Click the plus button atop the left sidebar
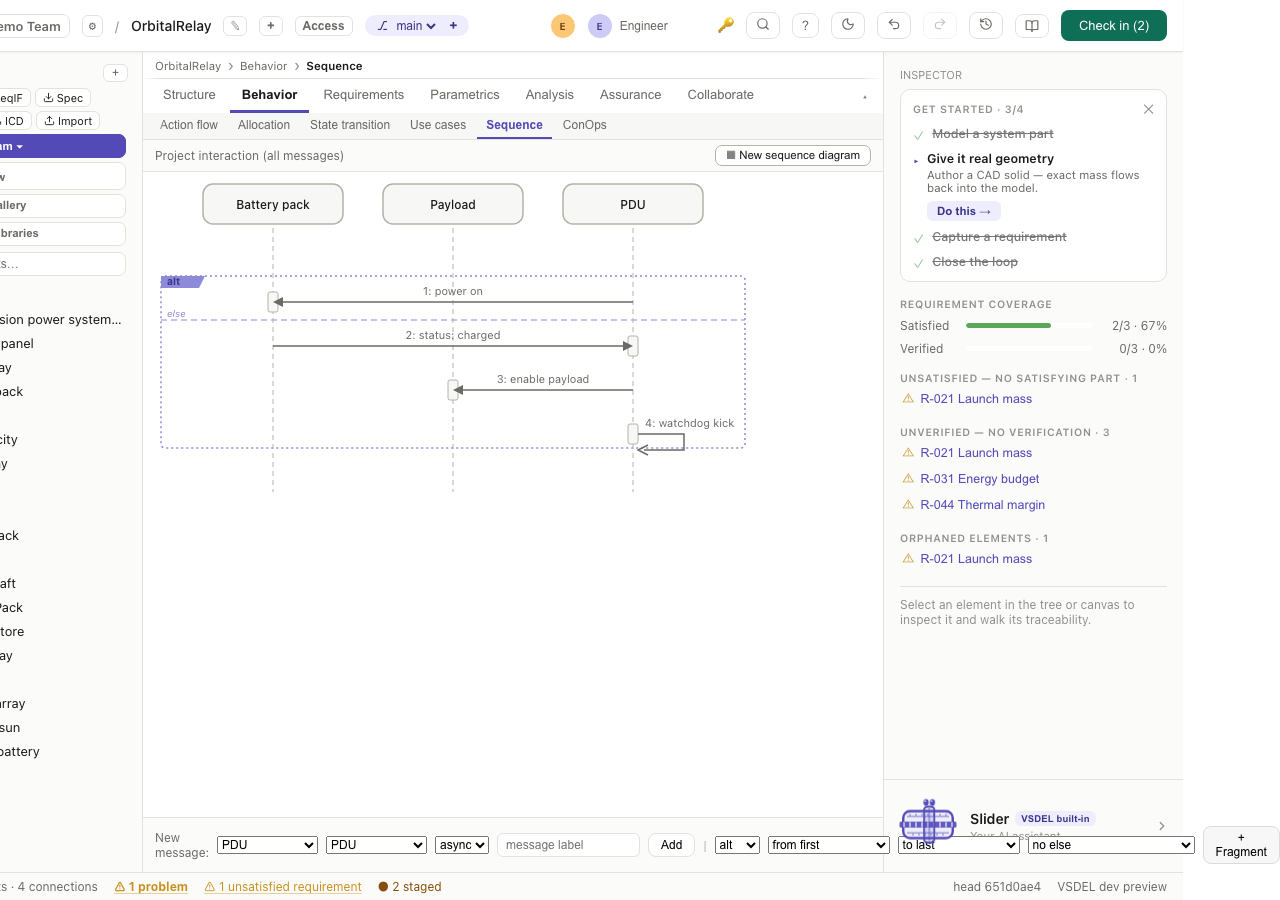Image resolution: width=1280 pixels, height=900 pixels. [x=115, y=73]
